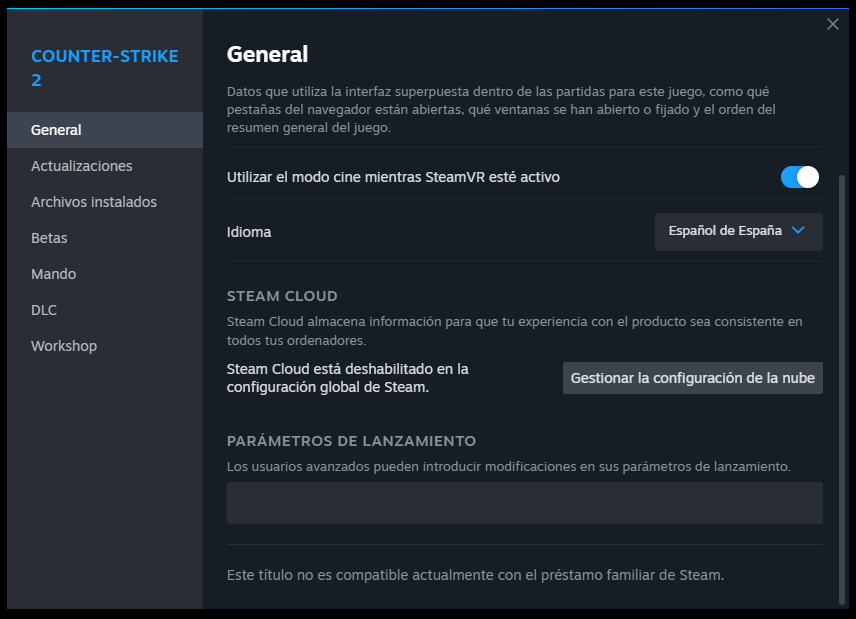The image size is (856, 619).
Task: Click inside the launch parameters field
Action: point(524,503)
